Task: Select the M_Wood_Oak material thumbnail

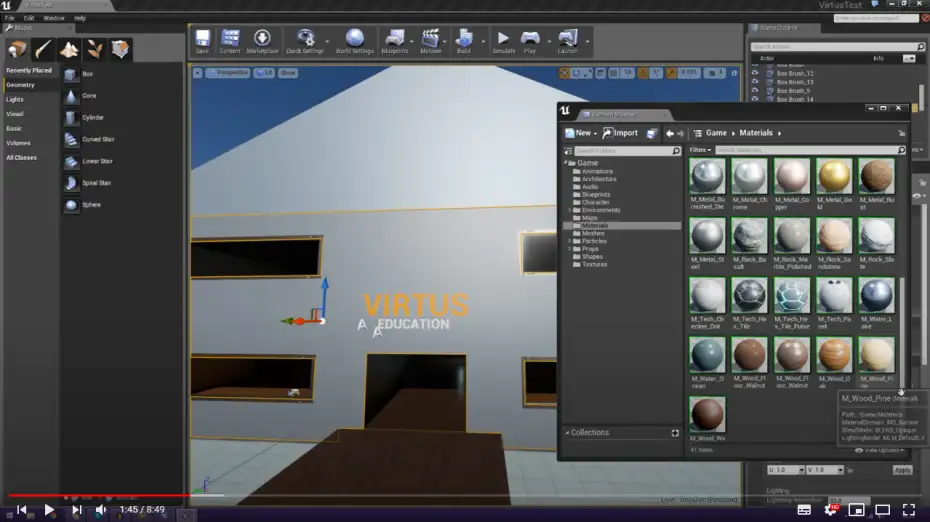Action: [x=834, y=355]
